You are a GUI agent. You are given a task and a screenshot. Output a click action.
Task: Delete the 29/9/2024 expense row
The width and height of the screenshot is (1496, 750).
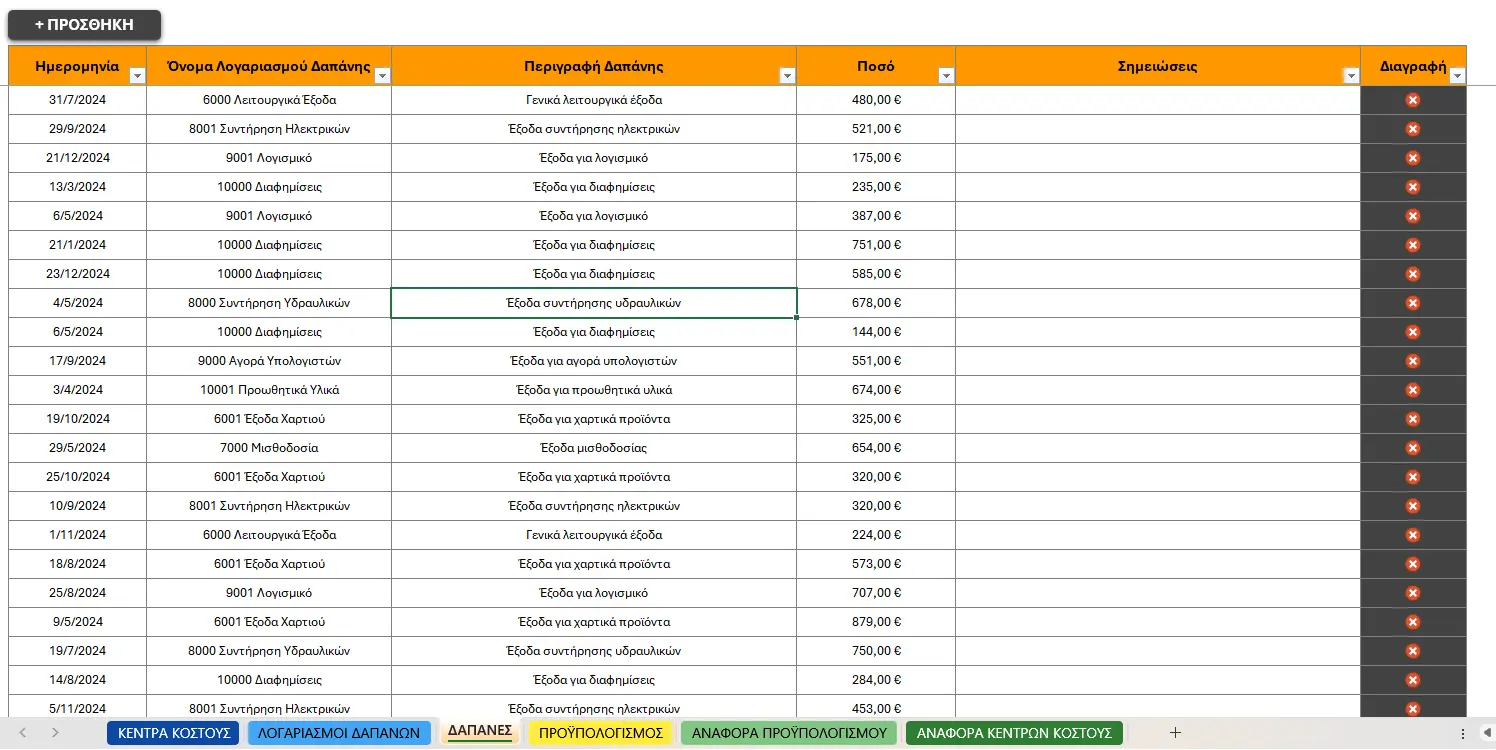[1413, 129]
